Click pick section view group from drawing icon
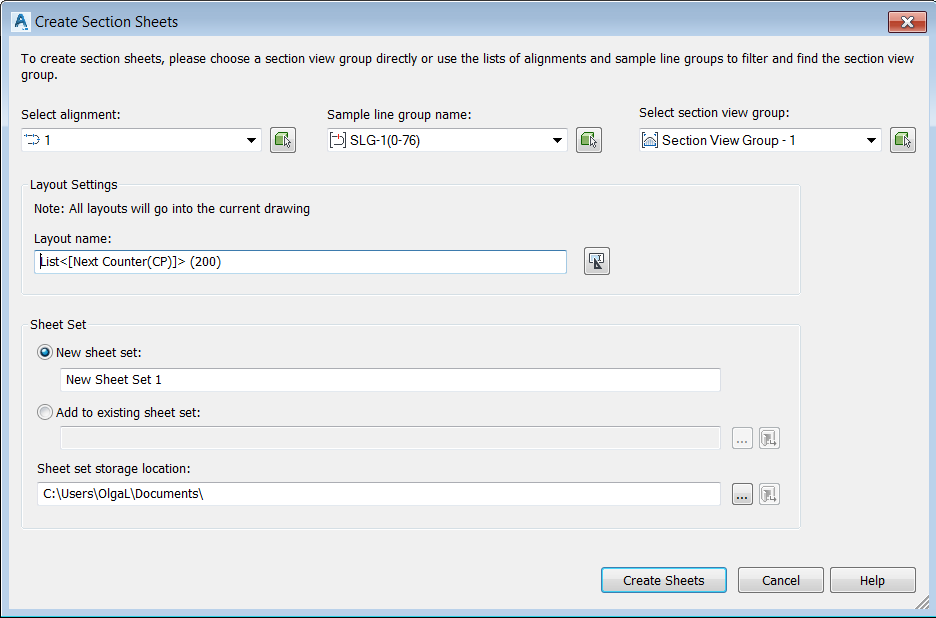Viewport: 936px width, 618px height. (x=903, y=140)
